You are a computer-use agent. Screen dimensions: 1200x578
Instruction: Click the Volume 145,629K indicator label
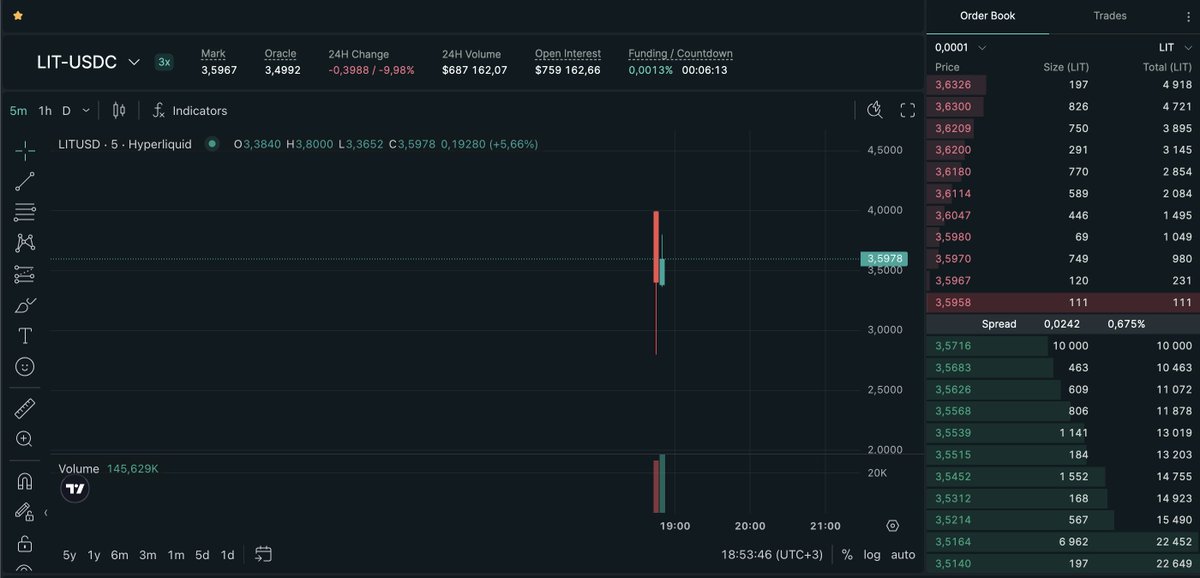click(x=108, y=468)
